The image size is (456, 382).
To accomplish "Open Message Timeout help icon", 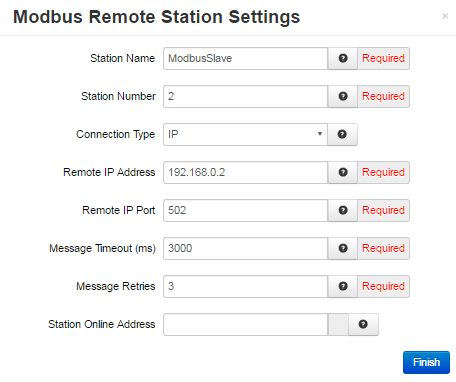I will click(x=343, y=248).
